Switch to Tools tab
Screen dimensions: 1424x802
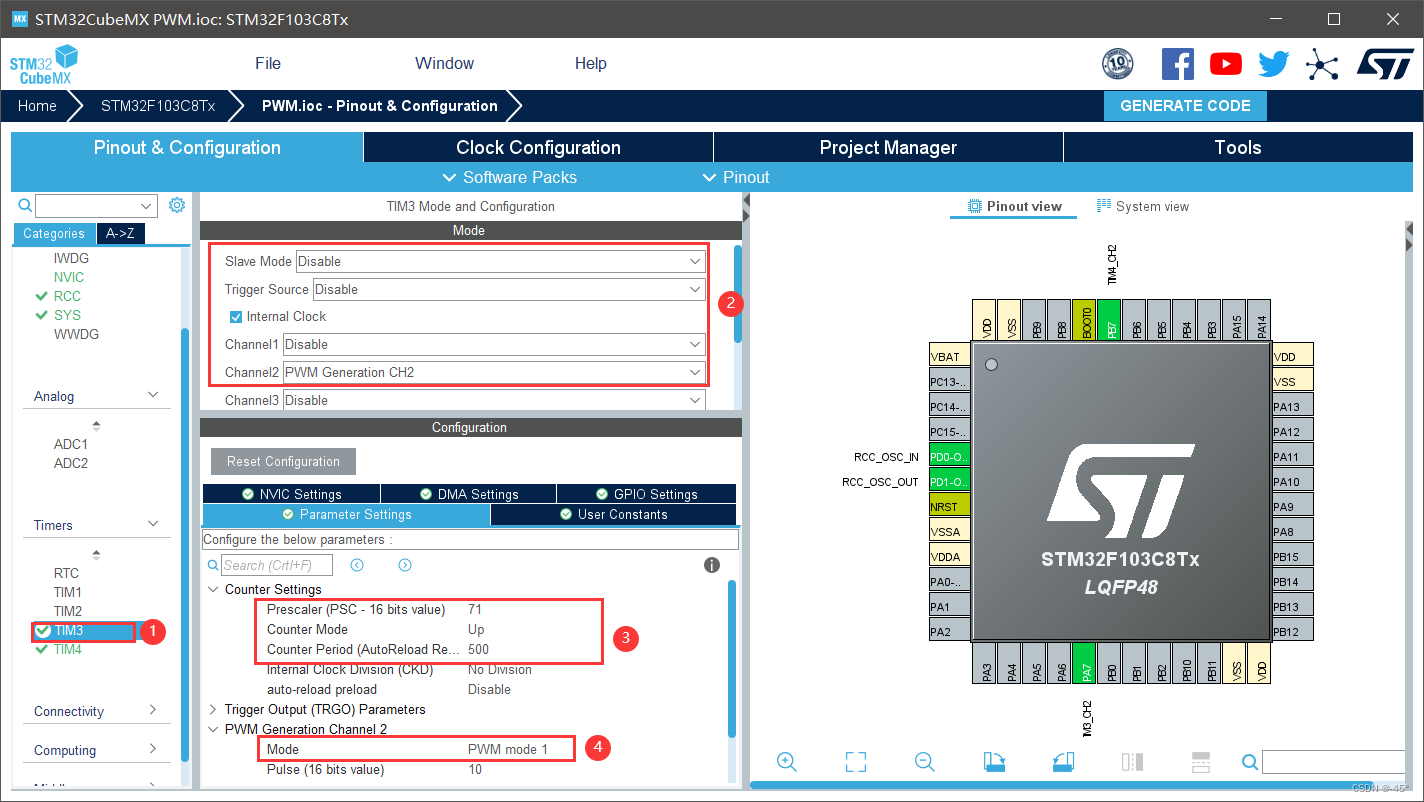(1238, 147)
